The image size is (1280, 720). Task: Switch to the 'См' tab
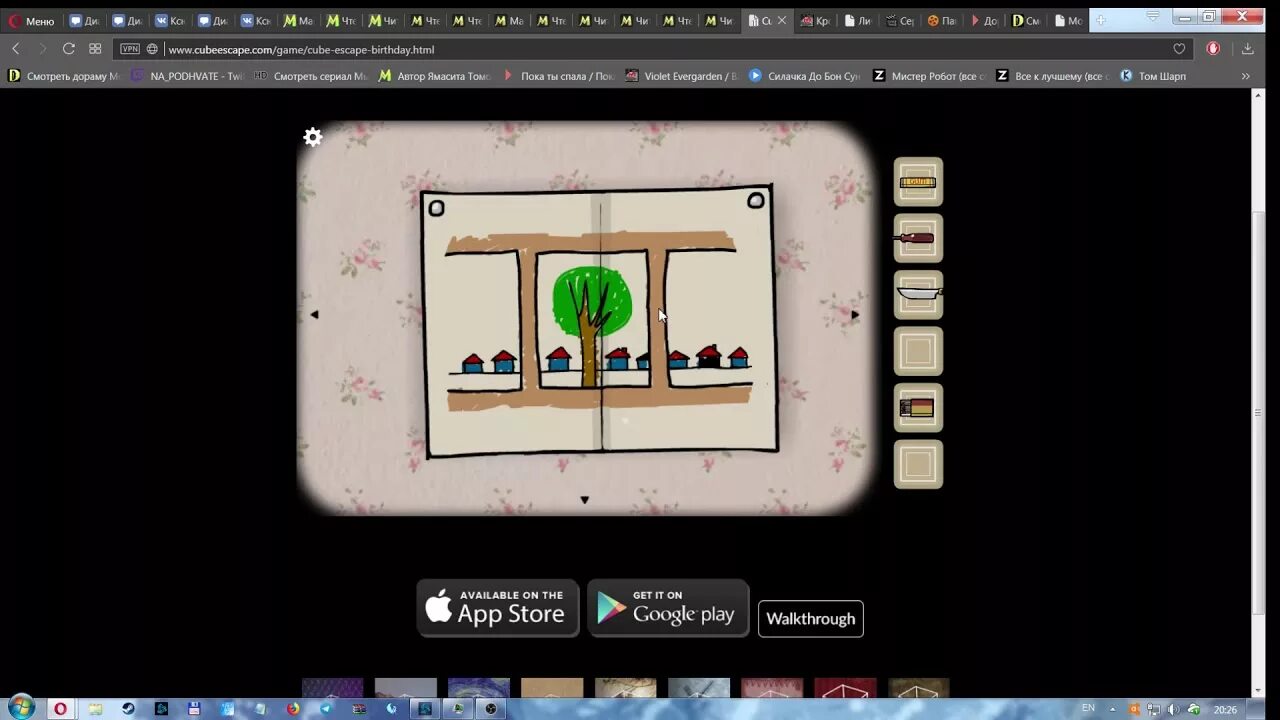click(1025, 21)
